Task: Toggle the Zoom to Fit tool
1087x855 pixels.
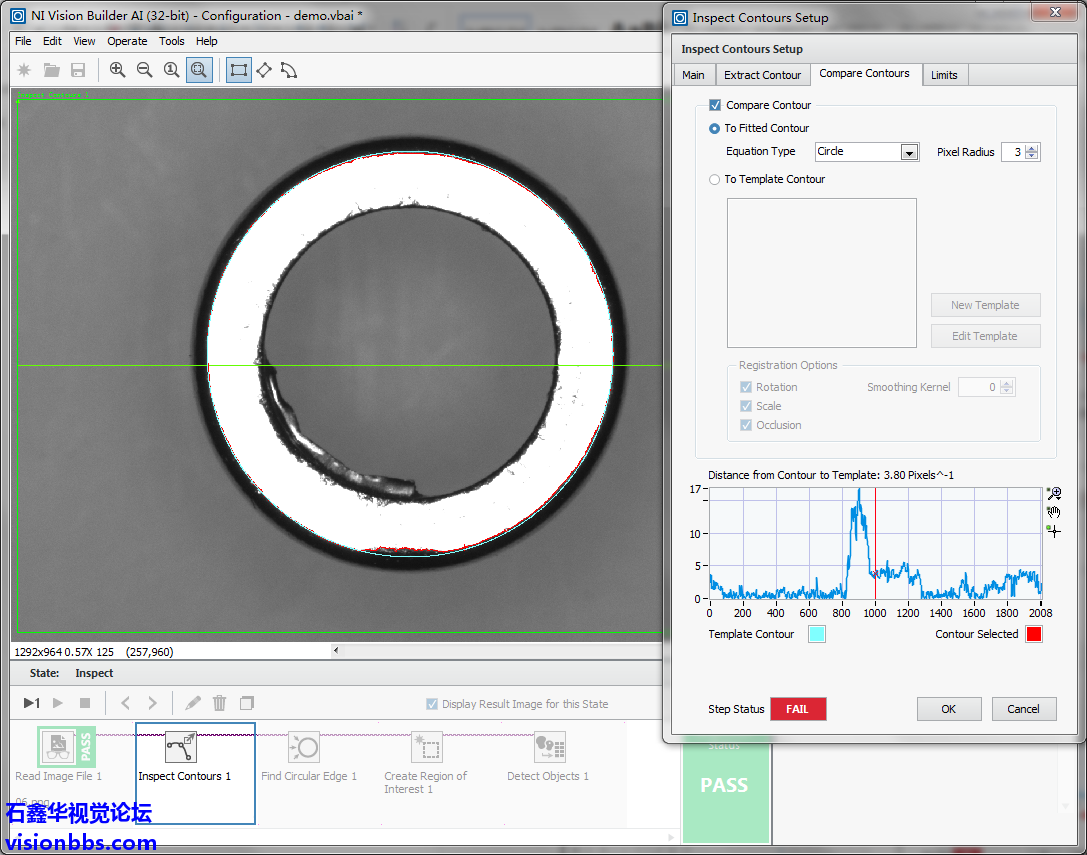Action: (199, 70)
